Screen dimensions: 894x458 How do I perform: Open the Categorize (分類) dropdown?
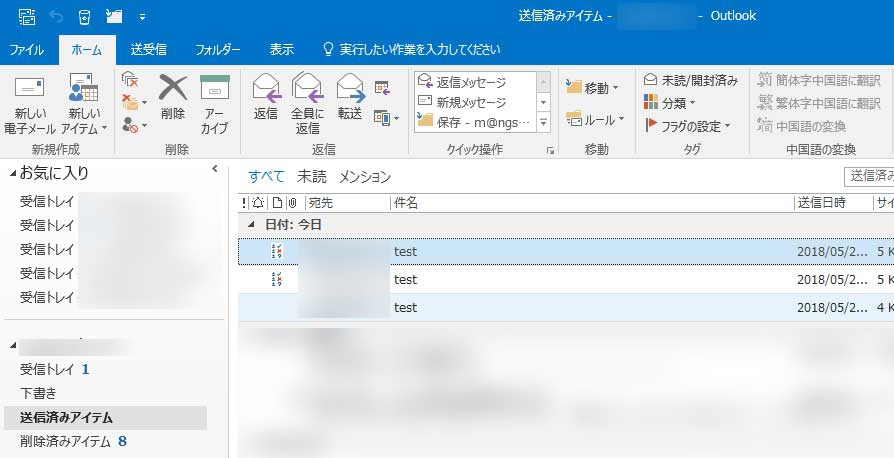pos(670,103)
